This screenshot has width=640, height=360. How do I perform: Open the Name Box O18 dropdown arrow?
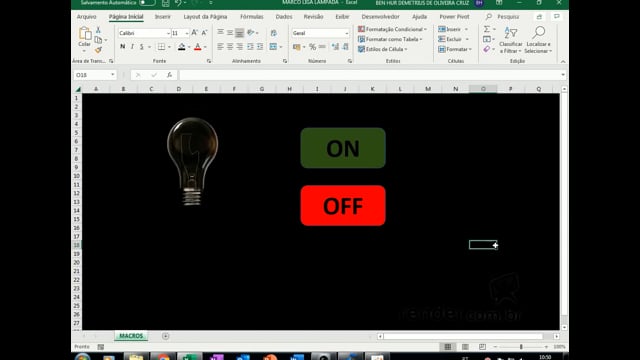point(112,75)
